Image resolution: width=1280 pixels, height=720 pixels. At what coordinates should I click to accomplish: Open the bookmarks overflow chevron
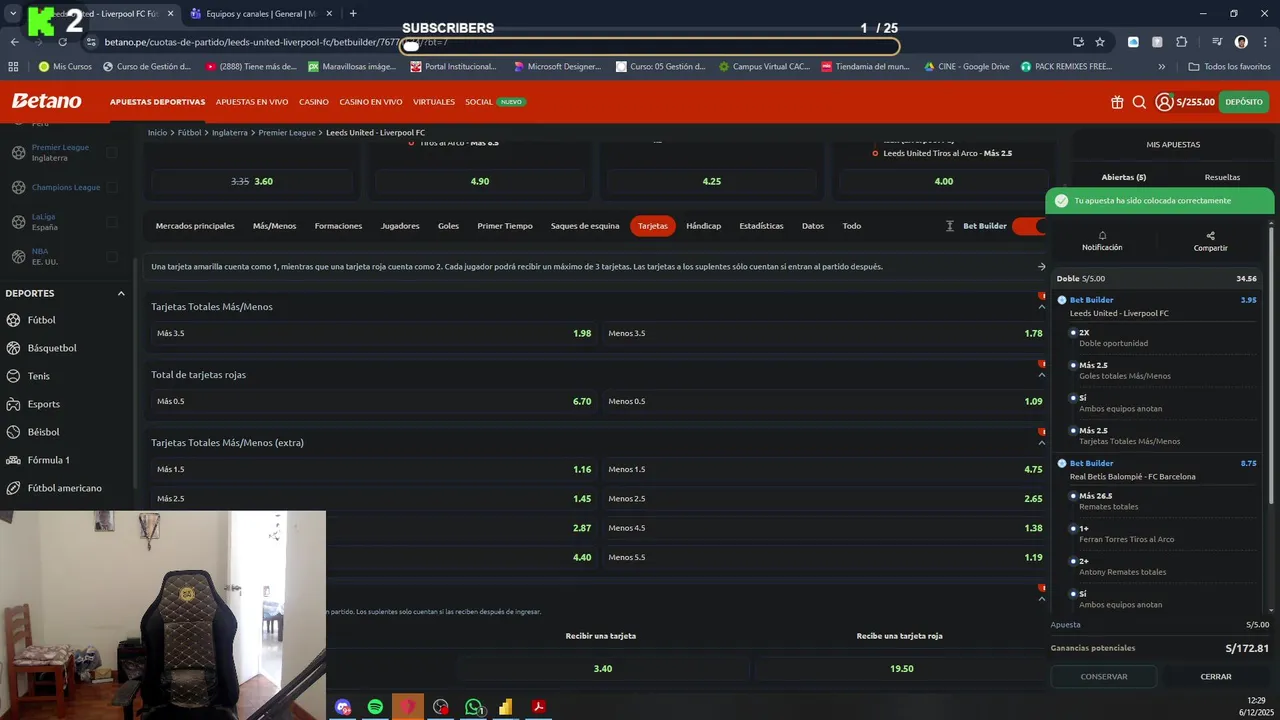(x=1161, y=67)
